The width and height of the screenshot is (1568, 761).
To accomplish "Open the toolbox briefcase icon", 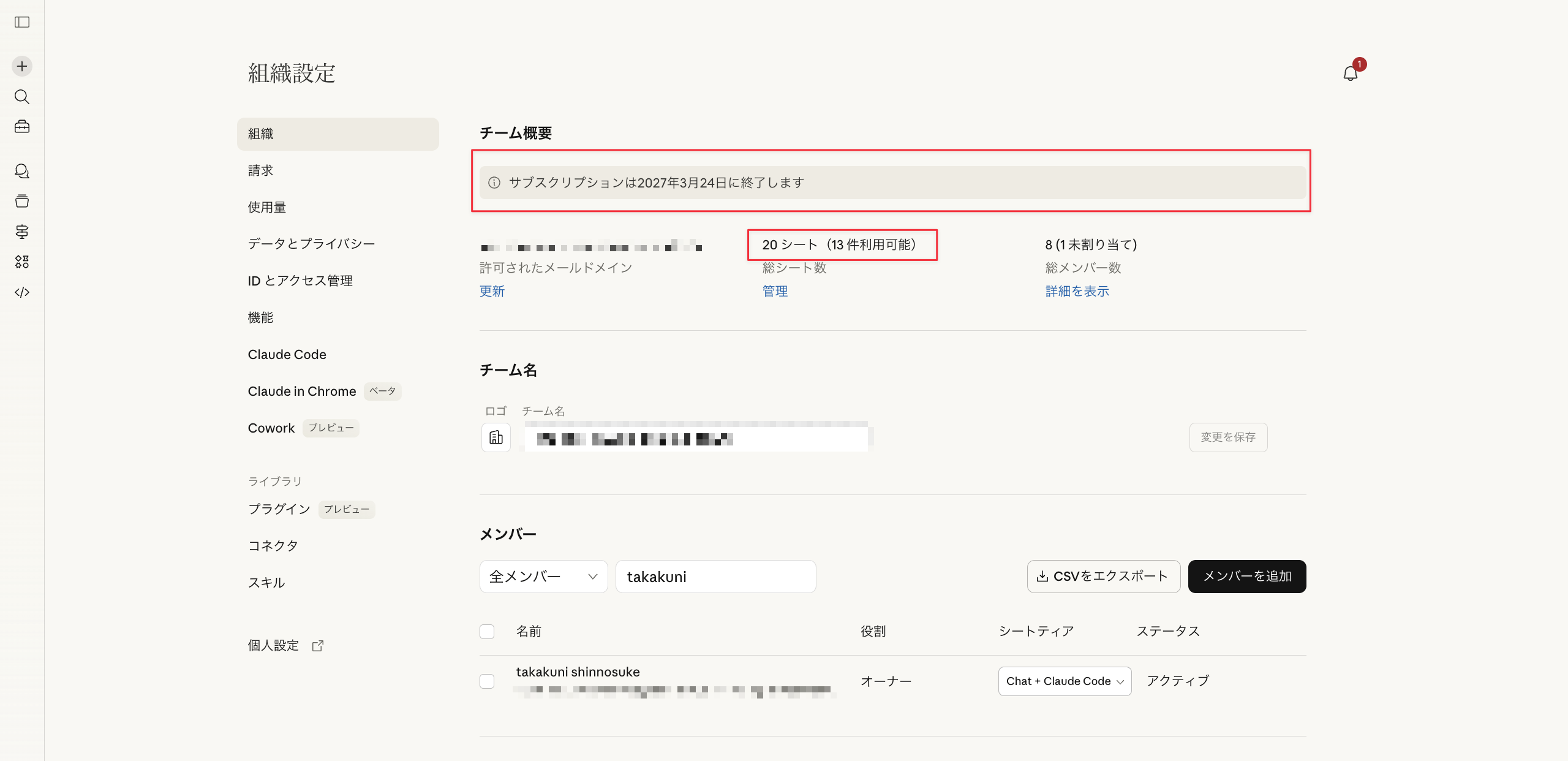I will (x=22, y=127).
